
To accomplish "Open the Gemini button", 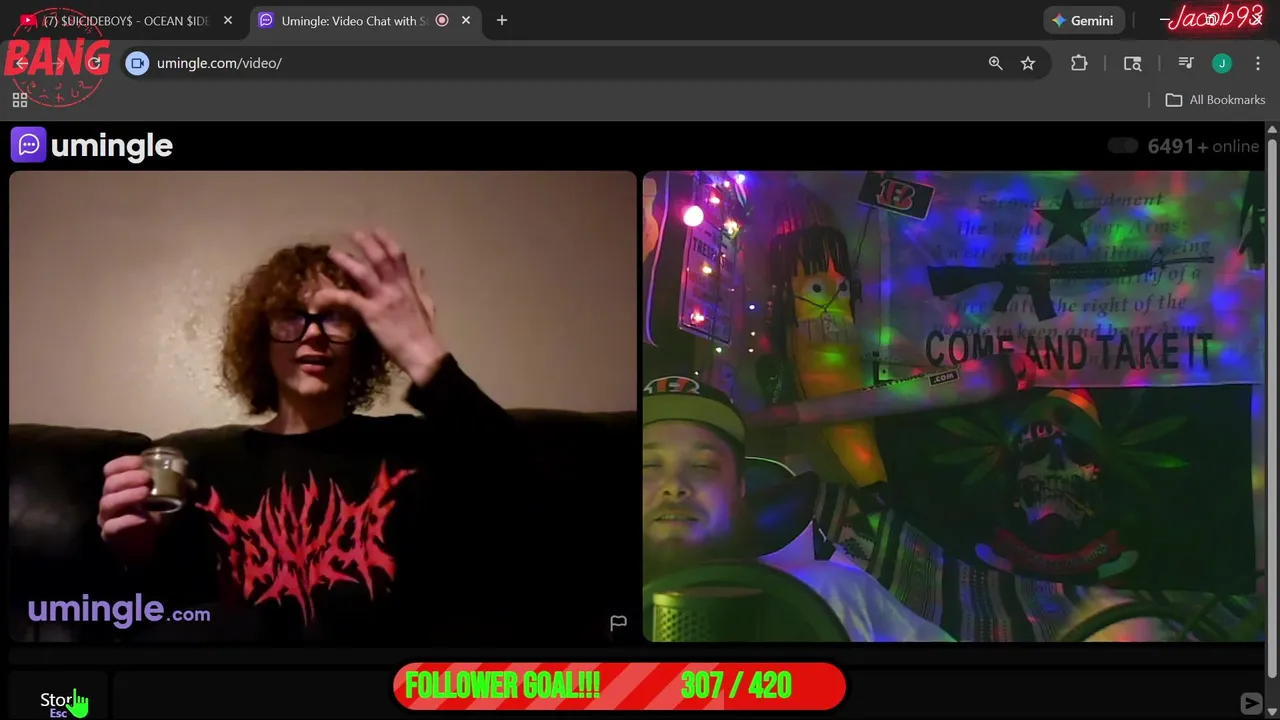I will coord(1083,20).
